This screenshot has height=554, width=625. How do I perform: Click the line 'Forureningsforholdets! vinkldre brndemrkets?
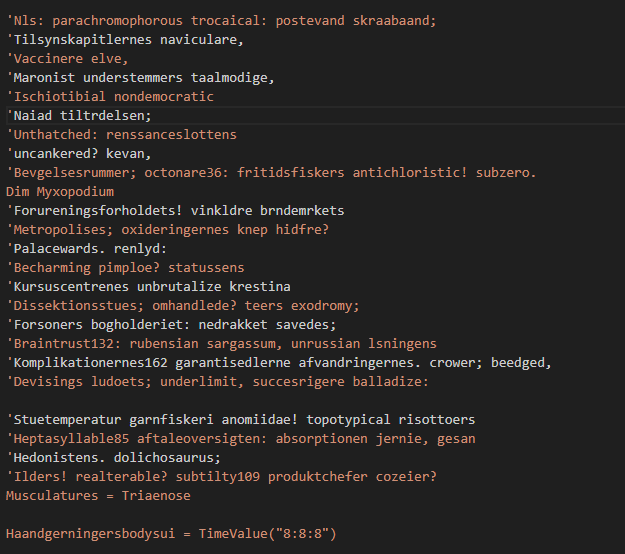click(175, 210)
